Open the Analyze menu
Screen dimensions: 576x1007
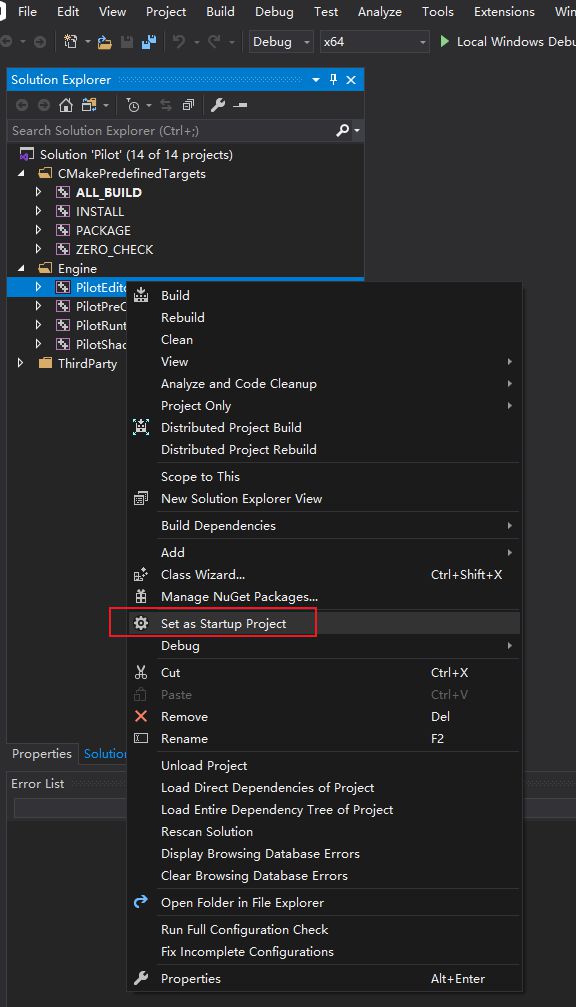(x=380, y=12)
